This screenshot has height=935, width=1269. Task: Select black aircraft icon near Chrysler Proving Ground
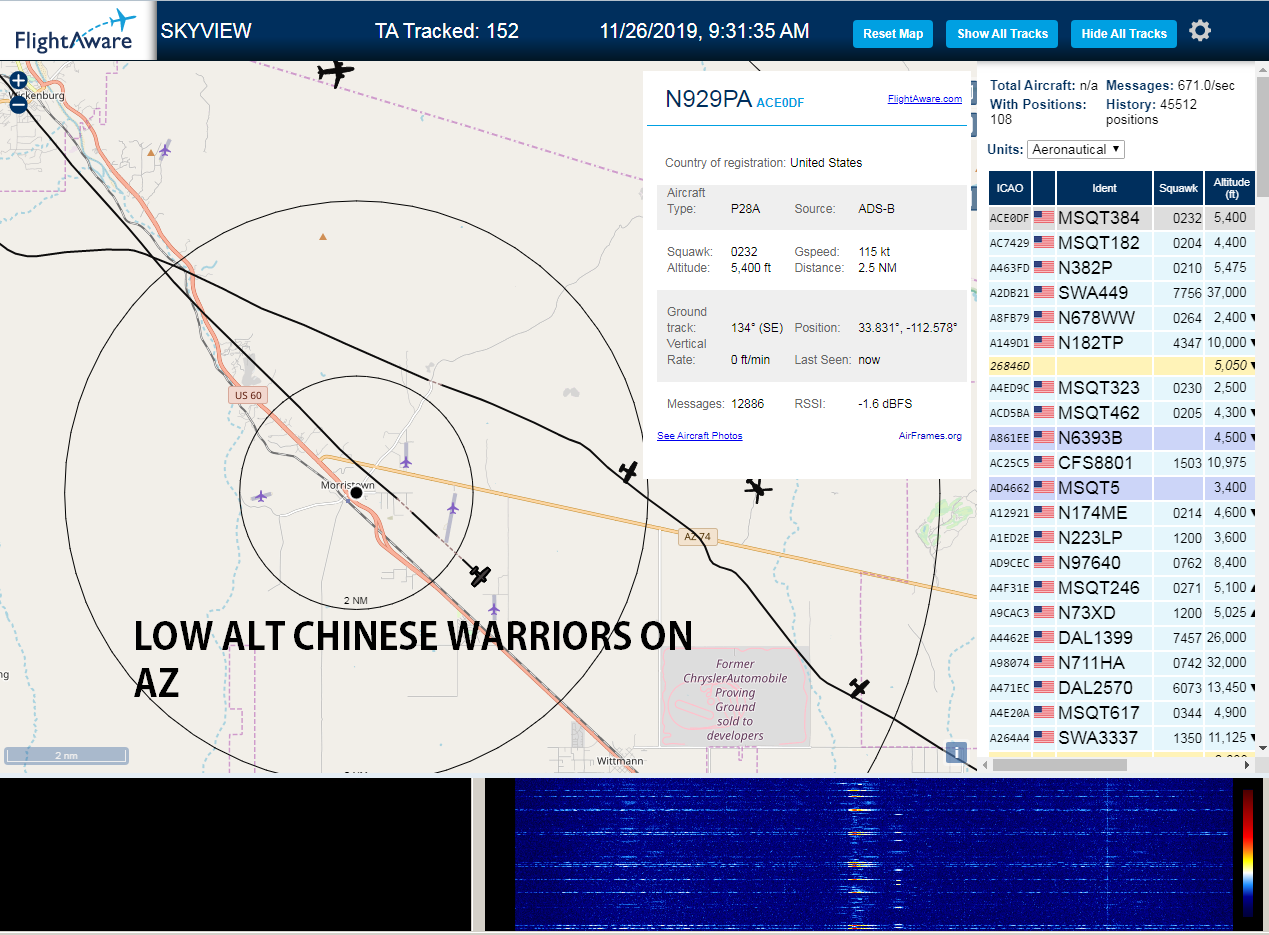858,688
